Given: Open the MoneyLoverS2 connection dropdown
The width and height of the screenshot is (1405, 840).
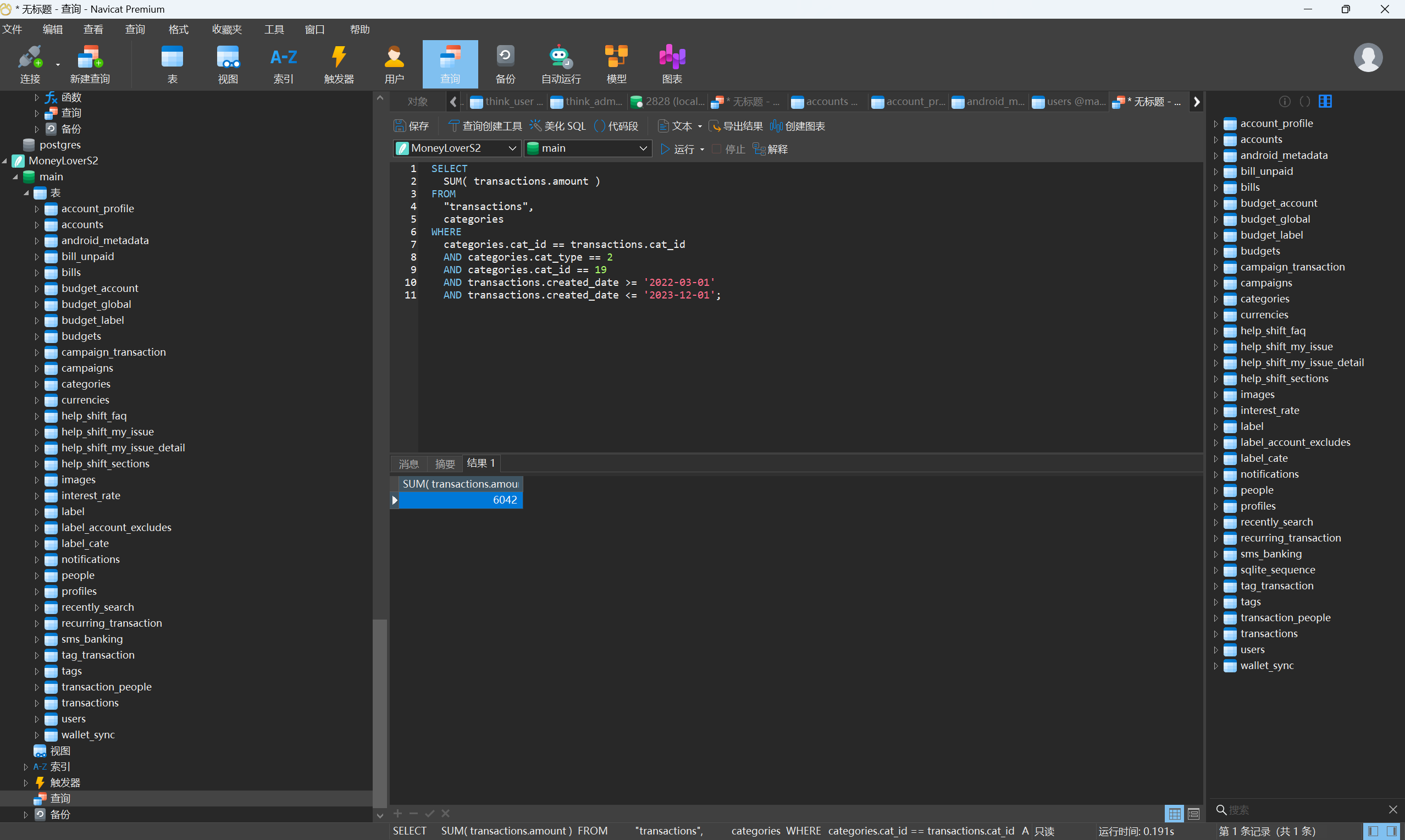Looking at the screenshot, I should (x=456, y=148).
